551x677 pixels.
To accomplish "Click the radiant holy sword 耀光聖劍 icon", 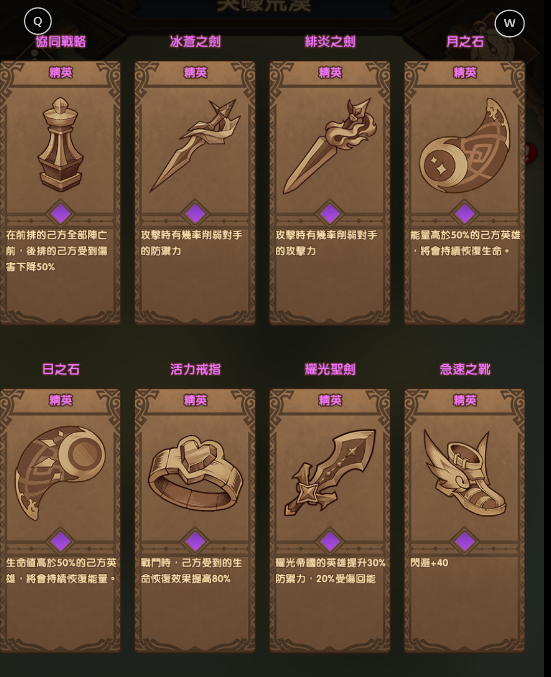I will coord(330,472).
